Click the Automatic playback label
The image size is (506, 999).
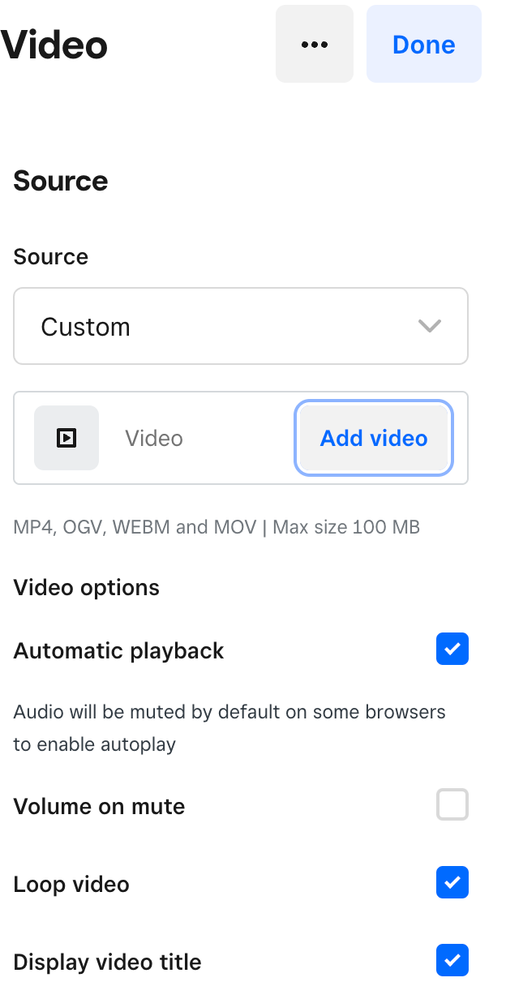point(119,650)
